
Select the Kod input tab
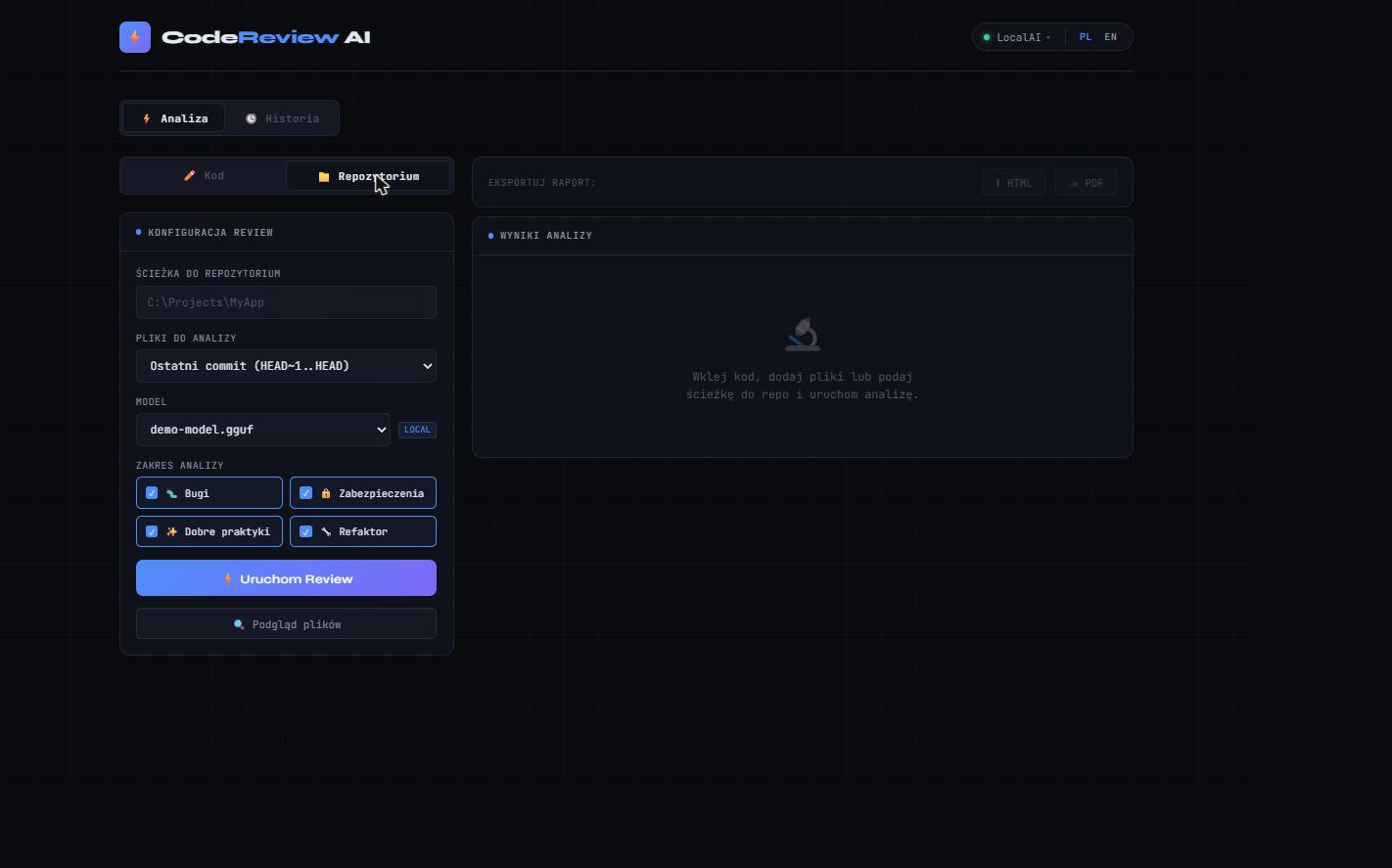pyautogui.click(x=204, y=176)
